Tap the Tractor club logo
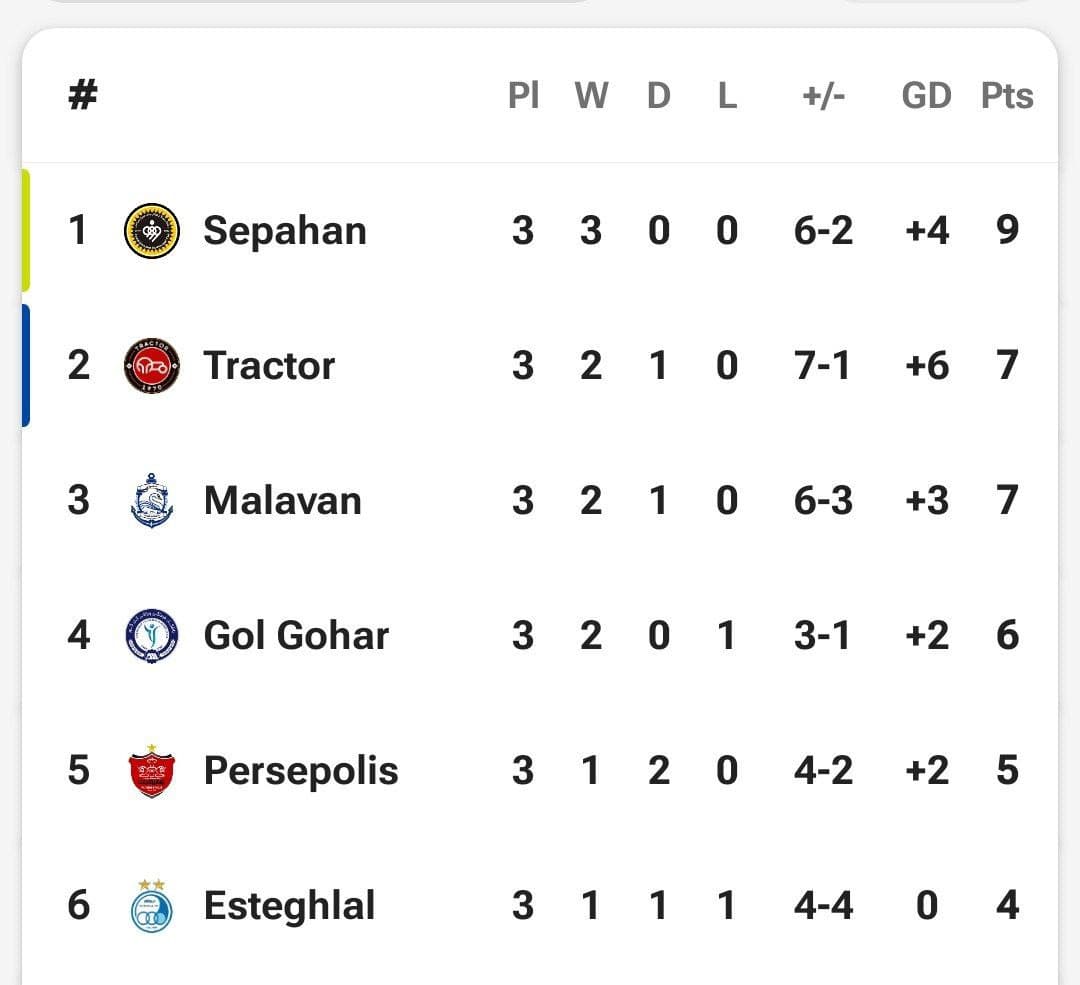This screenshot has width=1080, height=985. pyautogui.click(x=152, y=366)
